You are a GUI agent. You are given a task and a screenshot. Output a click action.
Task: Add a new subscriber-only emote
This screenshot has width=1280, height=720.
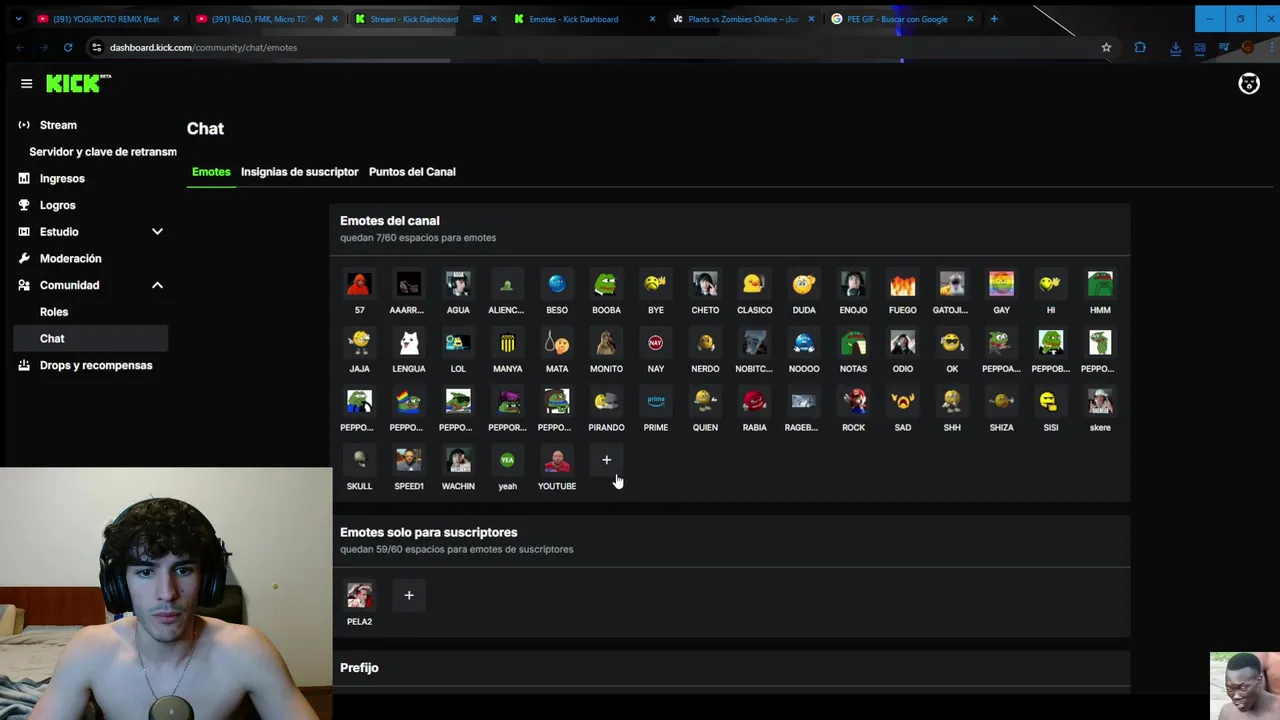pos(409,595)
